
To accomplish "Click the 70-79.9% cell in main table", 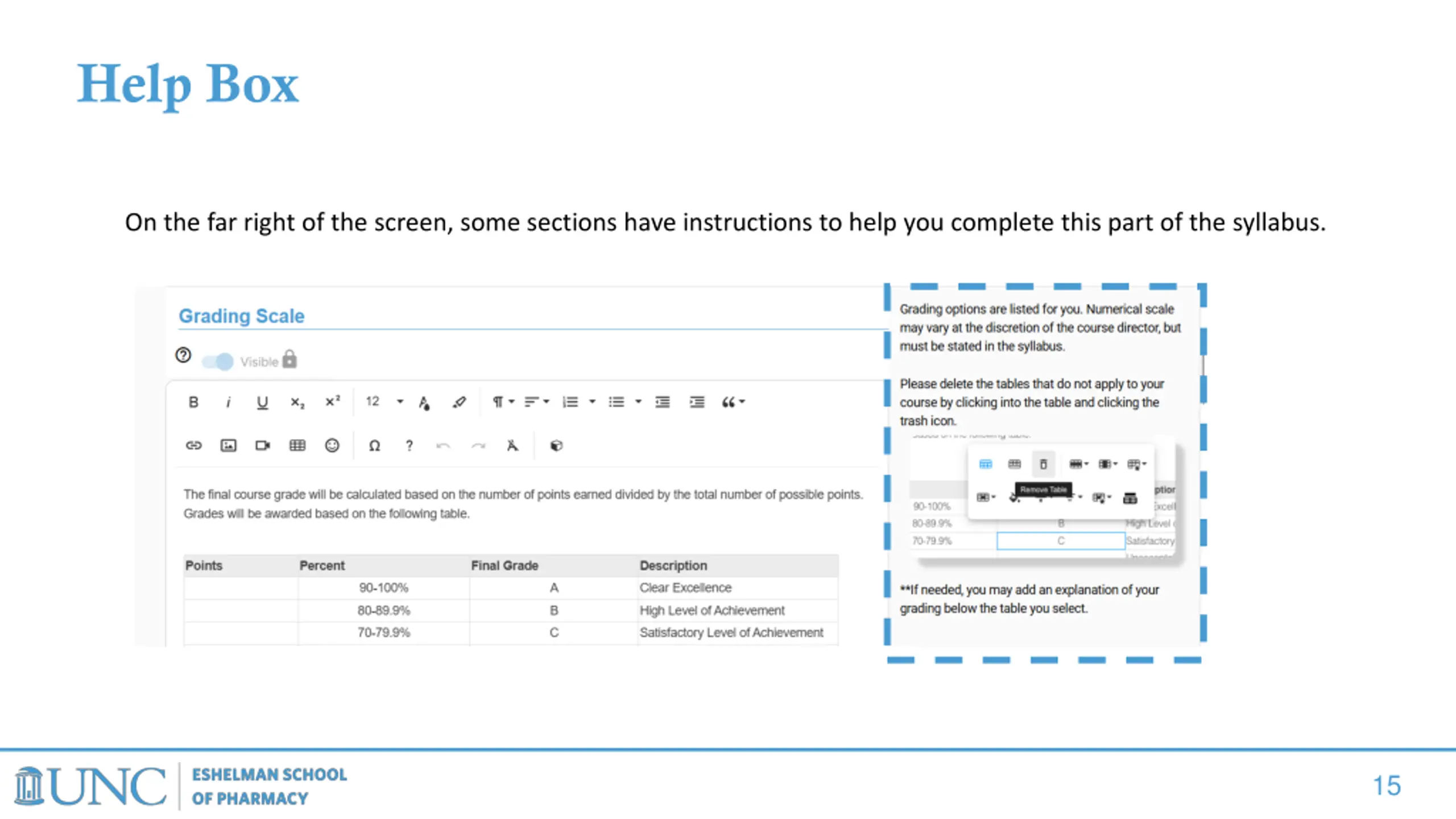I will (x=383, y=632).
